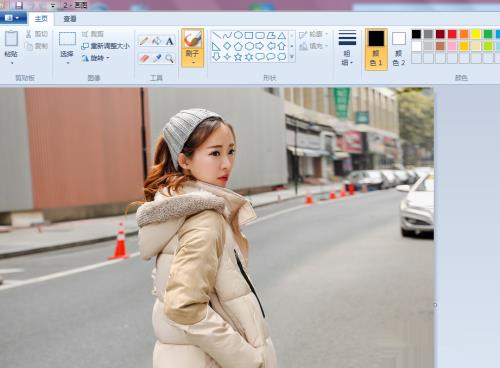Choose the Fill with color bucket tool
Viewport: 500px width, 368px height.
click(x=157, y=41)
